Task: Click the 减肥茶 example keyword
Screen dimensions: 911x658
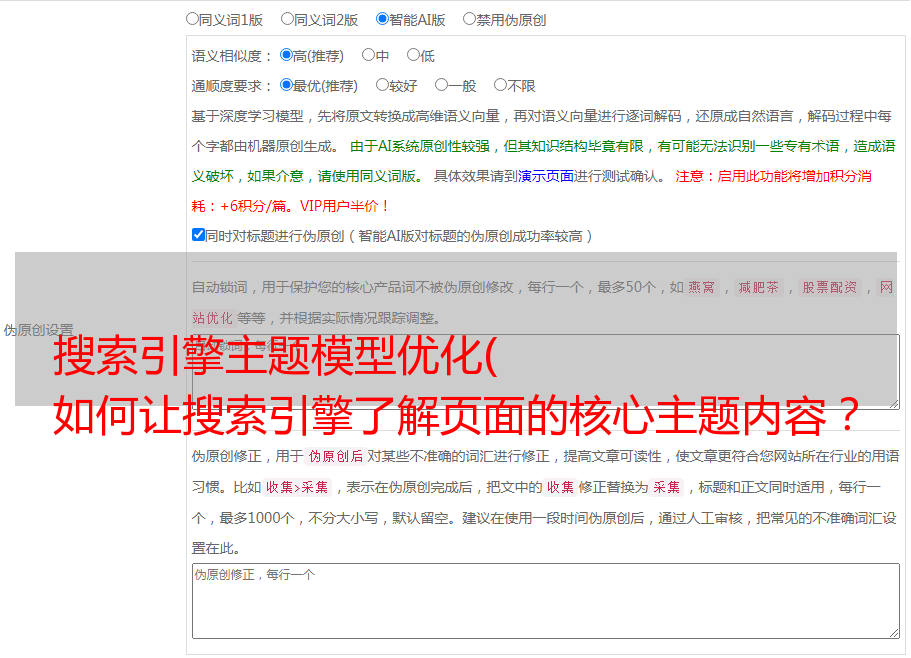Action: tap(758, 287)
